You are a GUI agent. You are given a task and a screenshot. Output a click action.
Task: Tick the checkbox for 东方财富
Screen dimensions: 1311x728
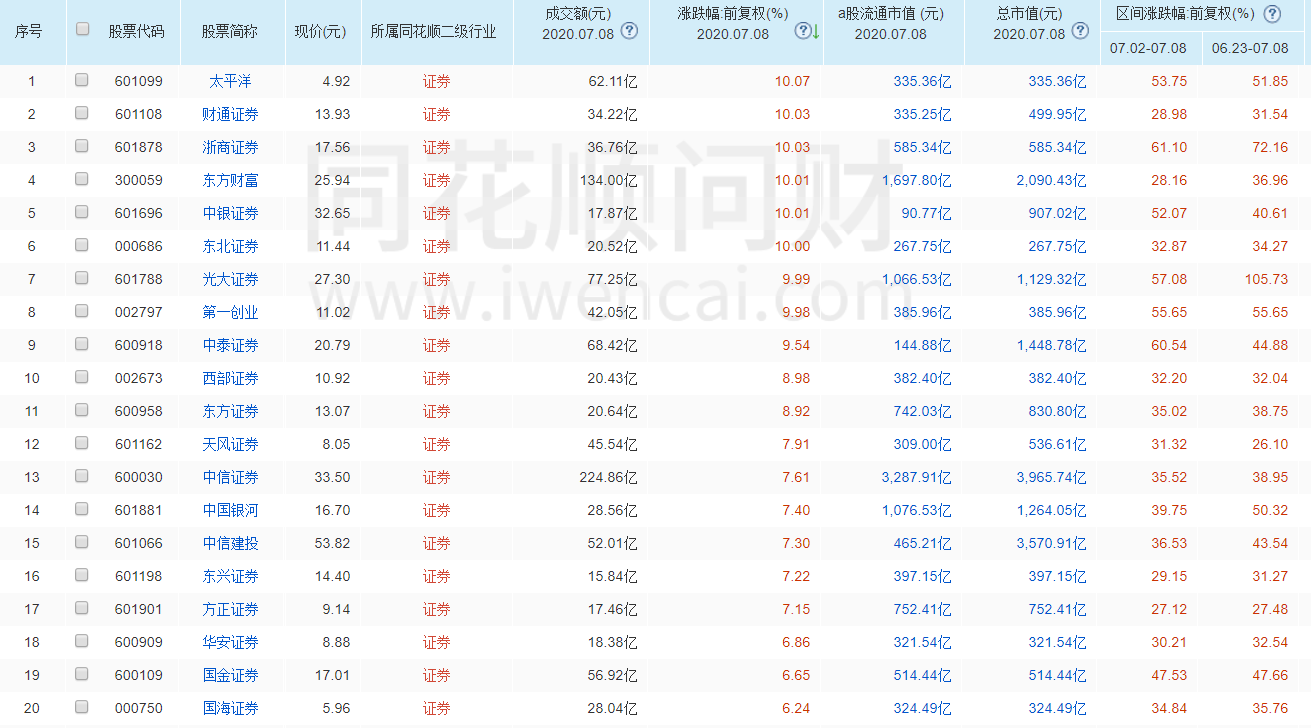click(81, 179)
